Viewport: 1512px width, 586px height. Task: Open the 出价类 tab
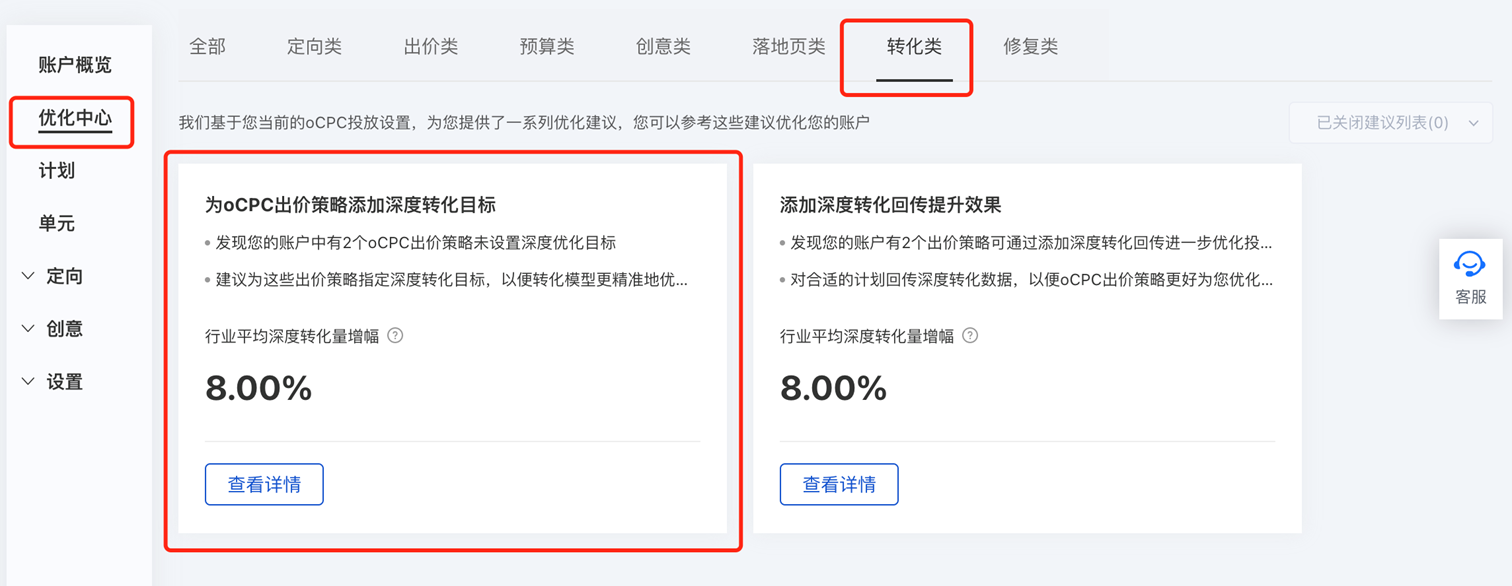(x=431, y=47)
